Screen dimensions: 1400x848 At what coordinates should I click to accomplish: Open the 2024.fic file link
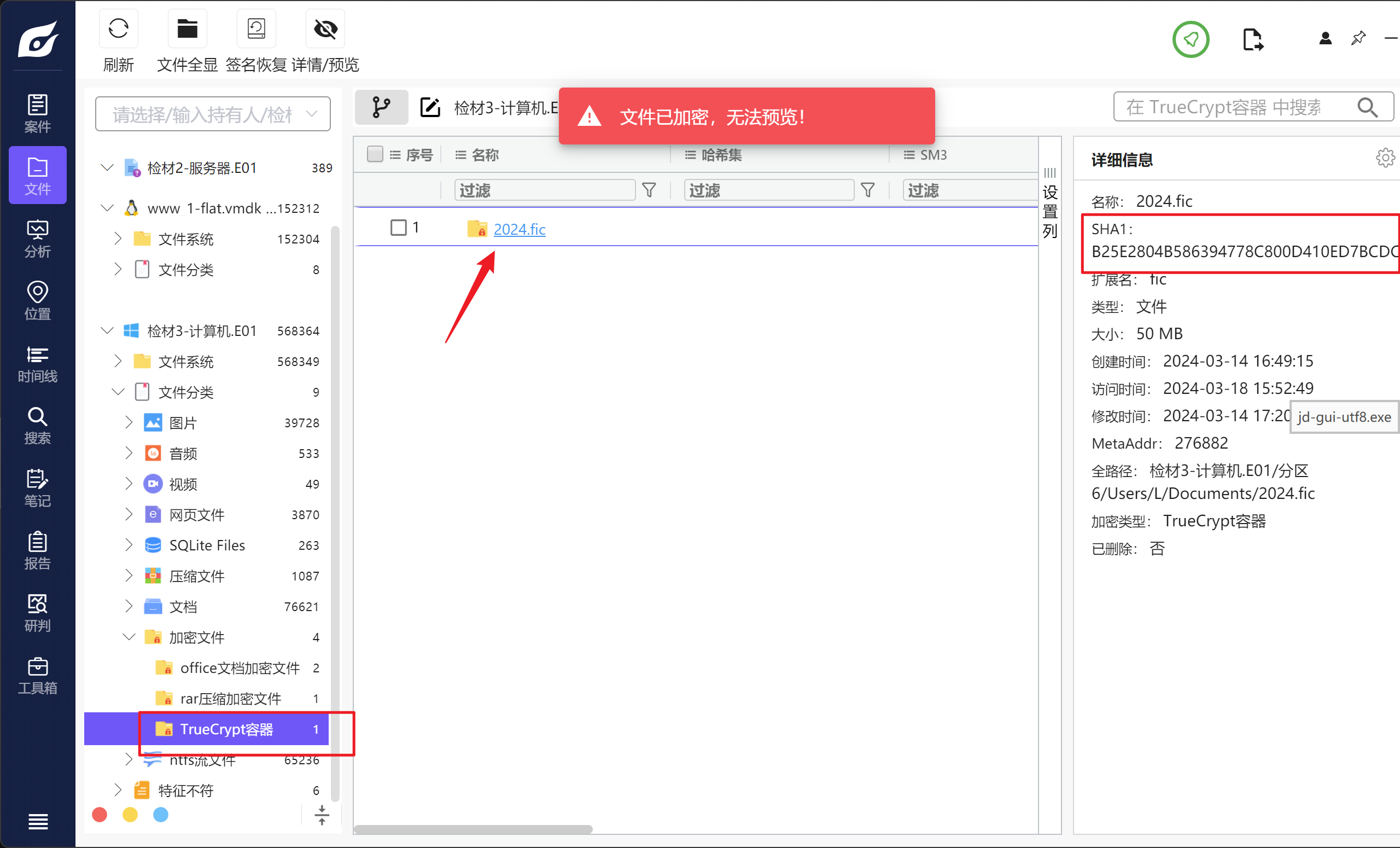click(520, 229)
